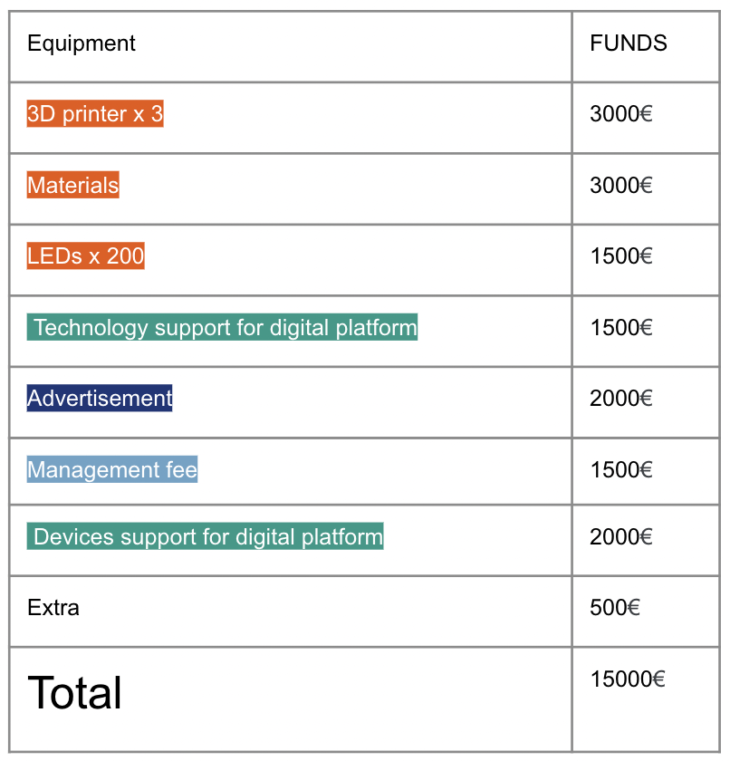This screenshot has width=730, height=761.
Task: Select the orange Materials label
Action: click(73, 185)
